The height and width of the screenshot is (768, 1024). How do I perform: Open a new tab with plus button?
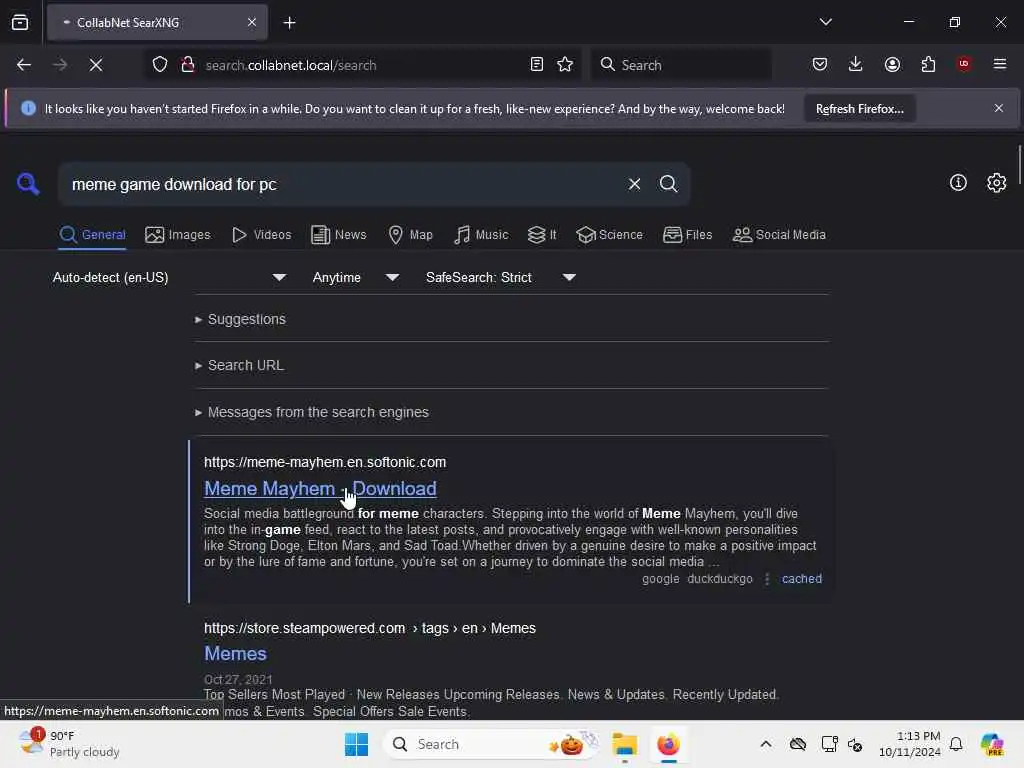coord(289,23)
